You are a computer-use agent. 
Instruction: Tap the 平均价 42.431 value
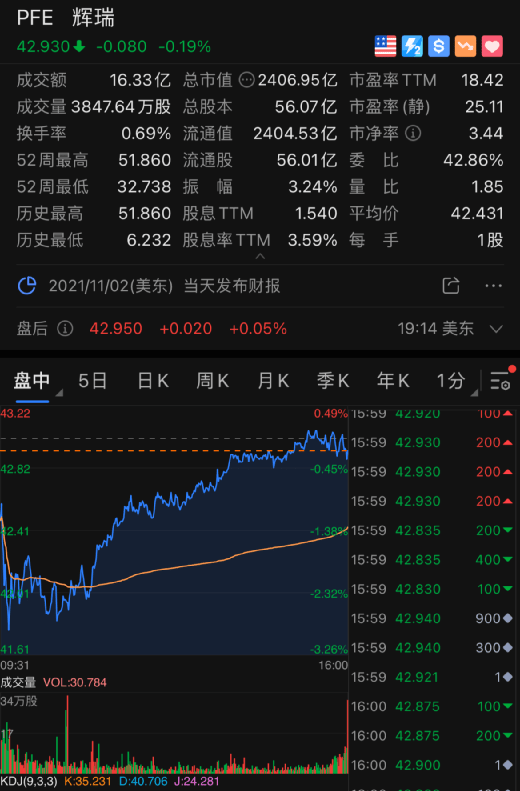pos(477,213)
